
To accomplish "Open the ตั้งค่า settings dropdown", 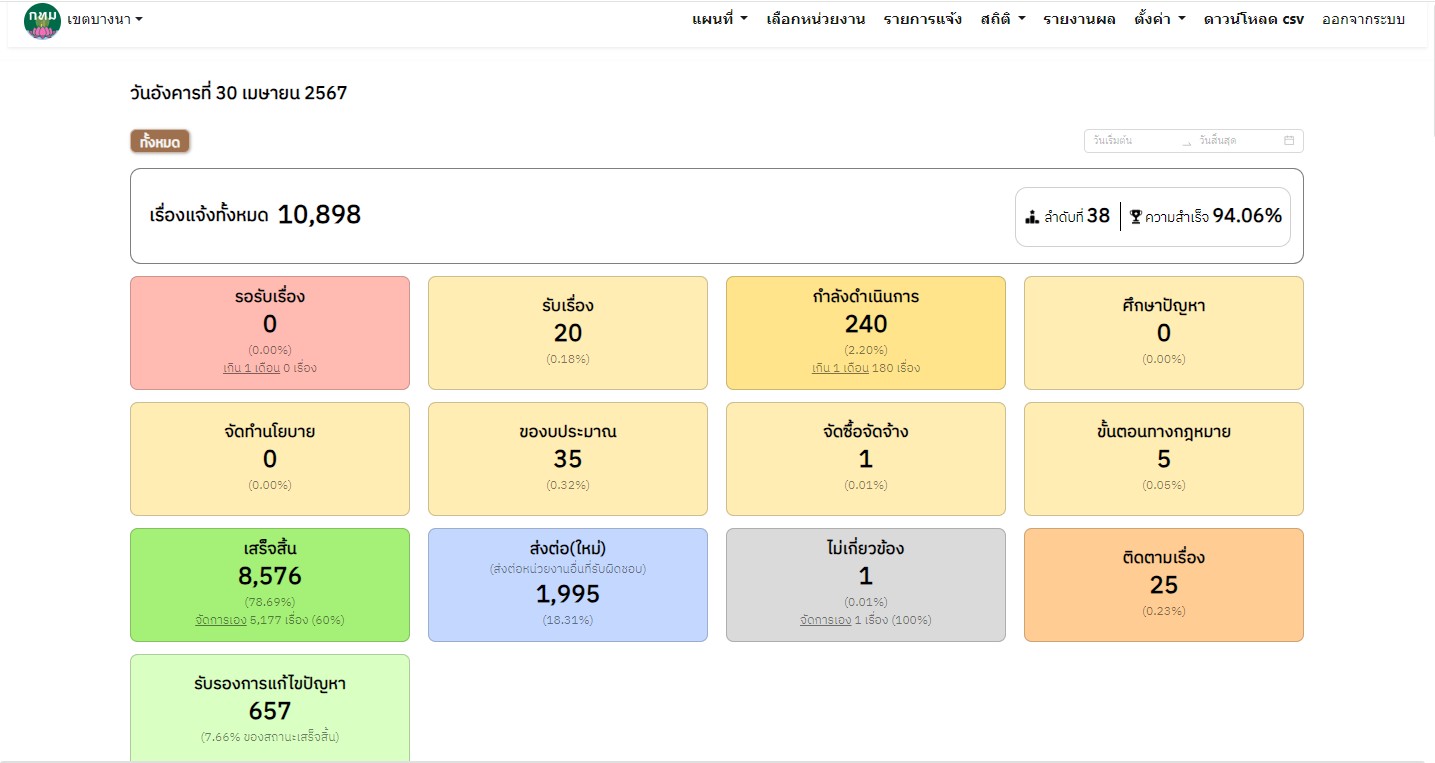I will point(1160,19).
